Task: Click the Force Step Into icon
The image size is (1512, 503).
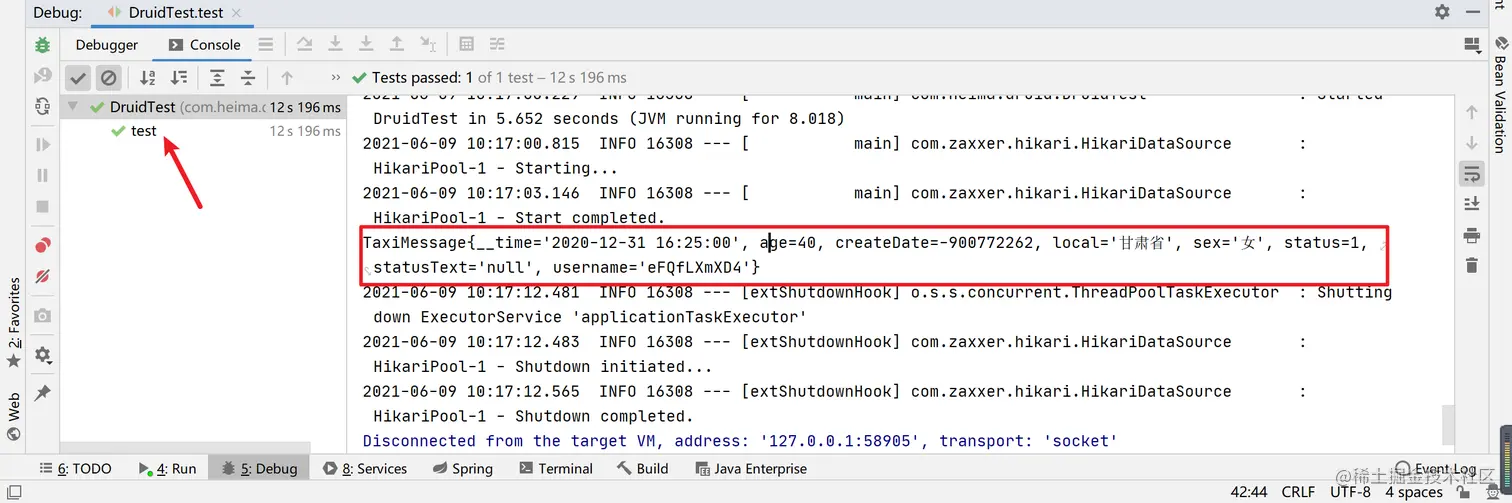Action: pos(366,44)
